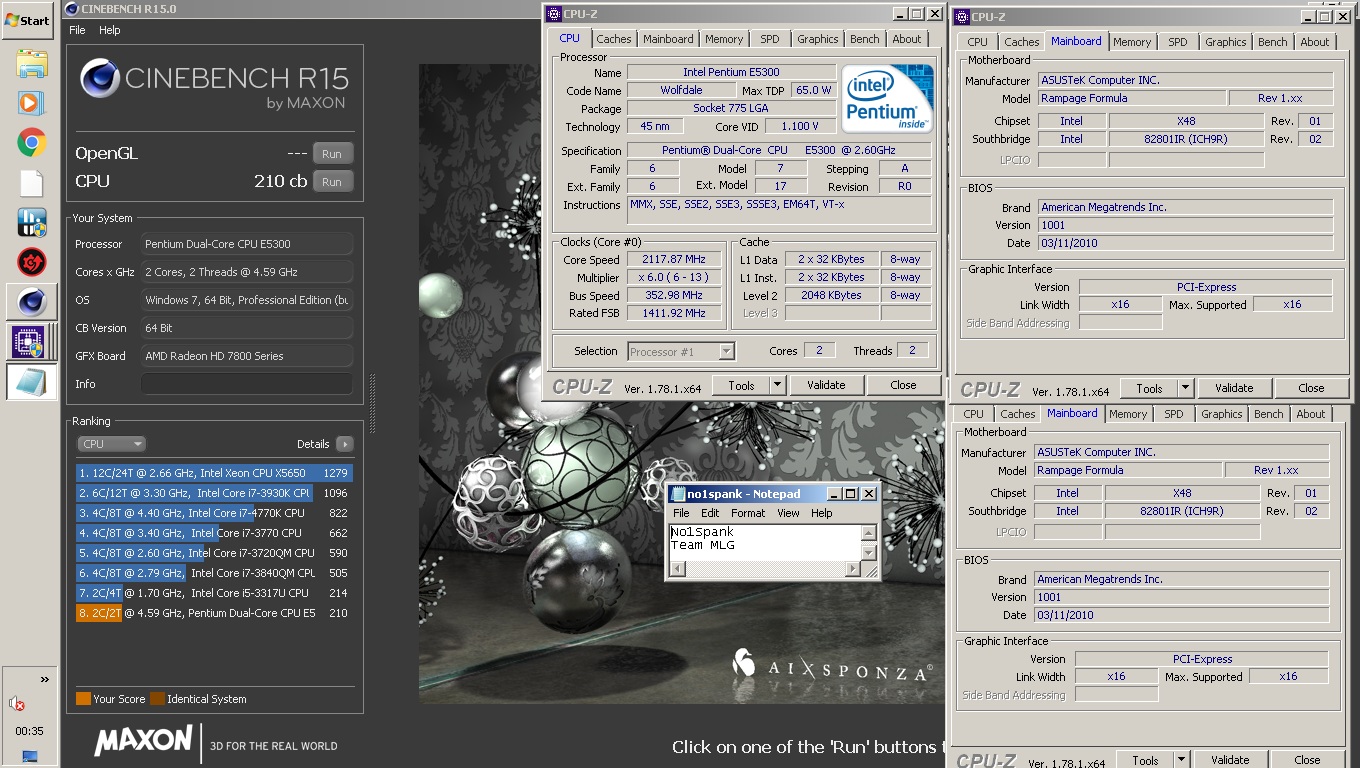Open About tab in CPU-Z CPU window

click(907, 39)
